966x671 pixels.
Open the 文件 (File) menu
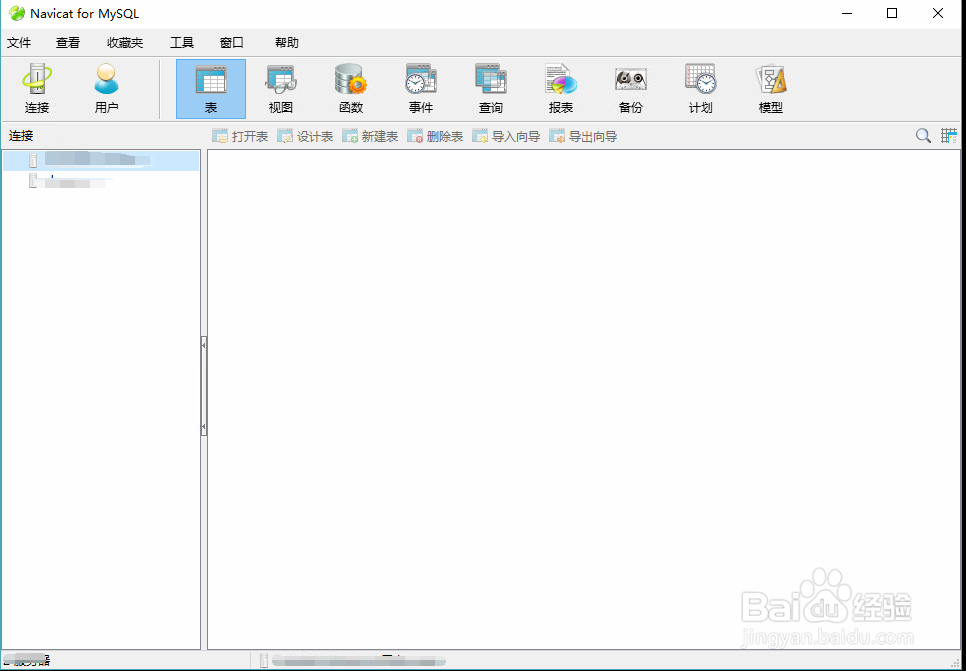click(19, 43)
